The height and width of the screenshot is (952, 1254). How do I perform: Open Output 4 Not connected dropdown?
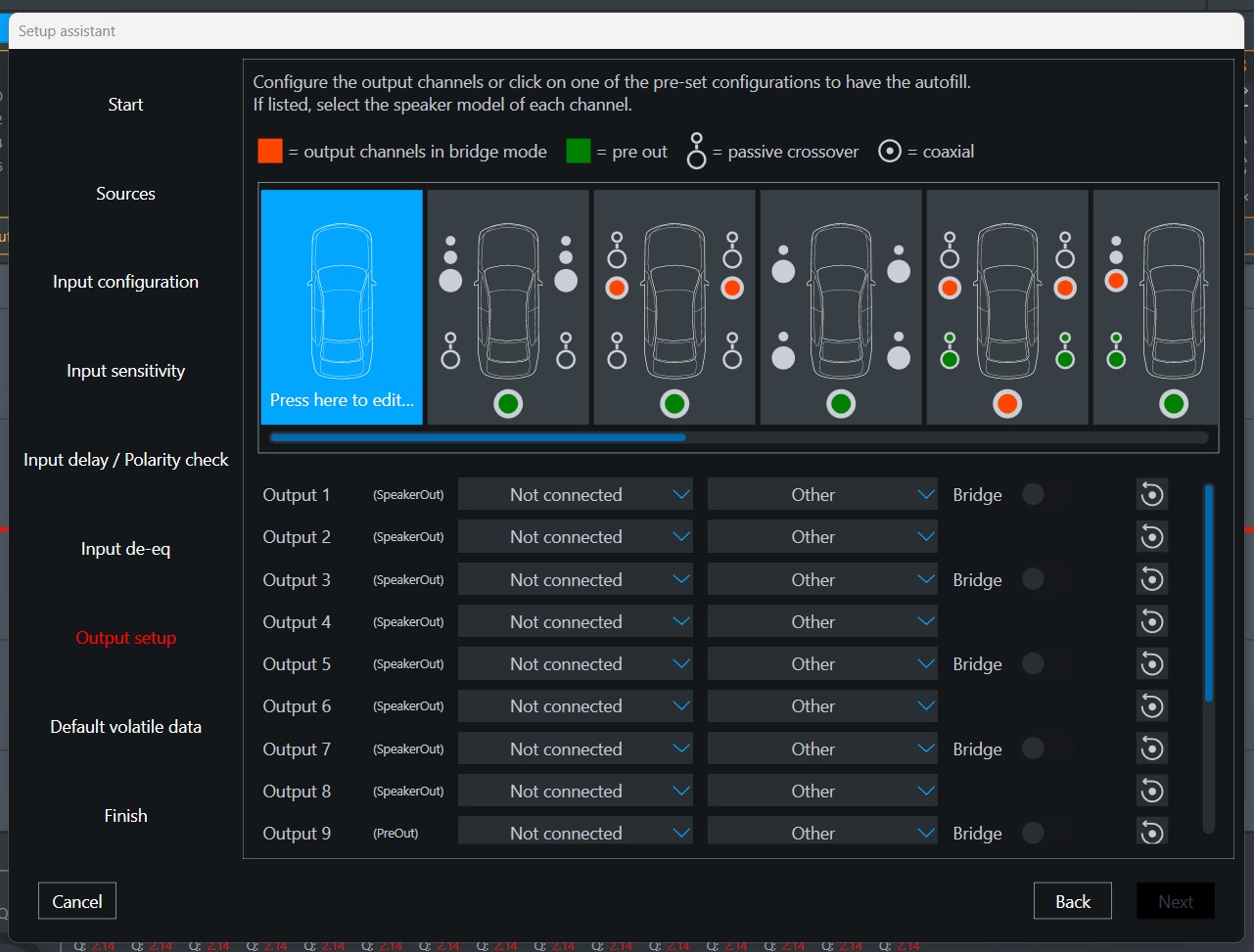(x=576, y=622)
